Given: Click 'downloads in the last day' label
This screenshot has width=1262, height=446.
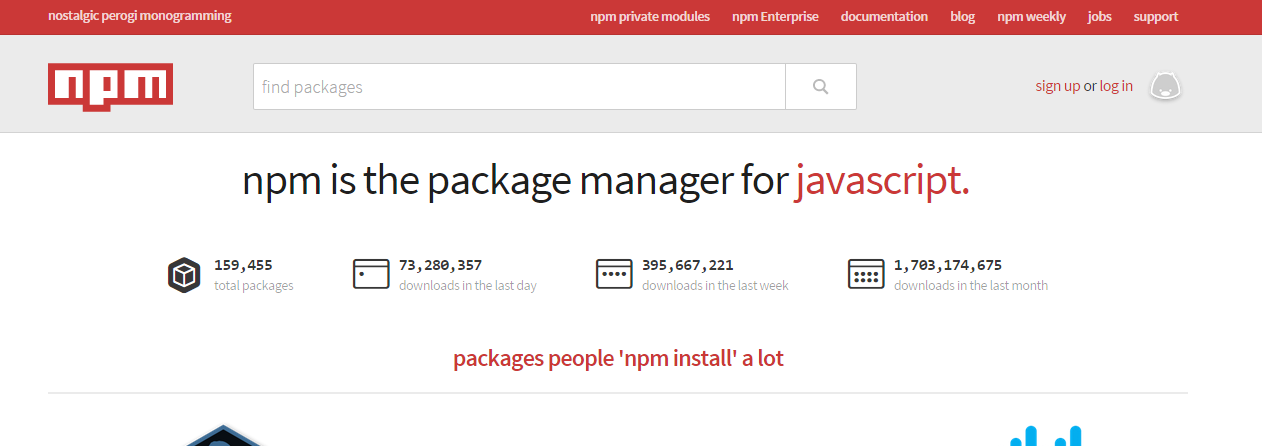Looking at the screenshot, I should [x=468, y=286].
